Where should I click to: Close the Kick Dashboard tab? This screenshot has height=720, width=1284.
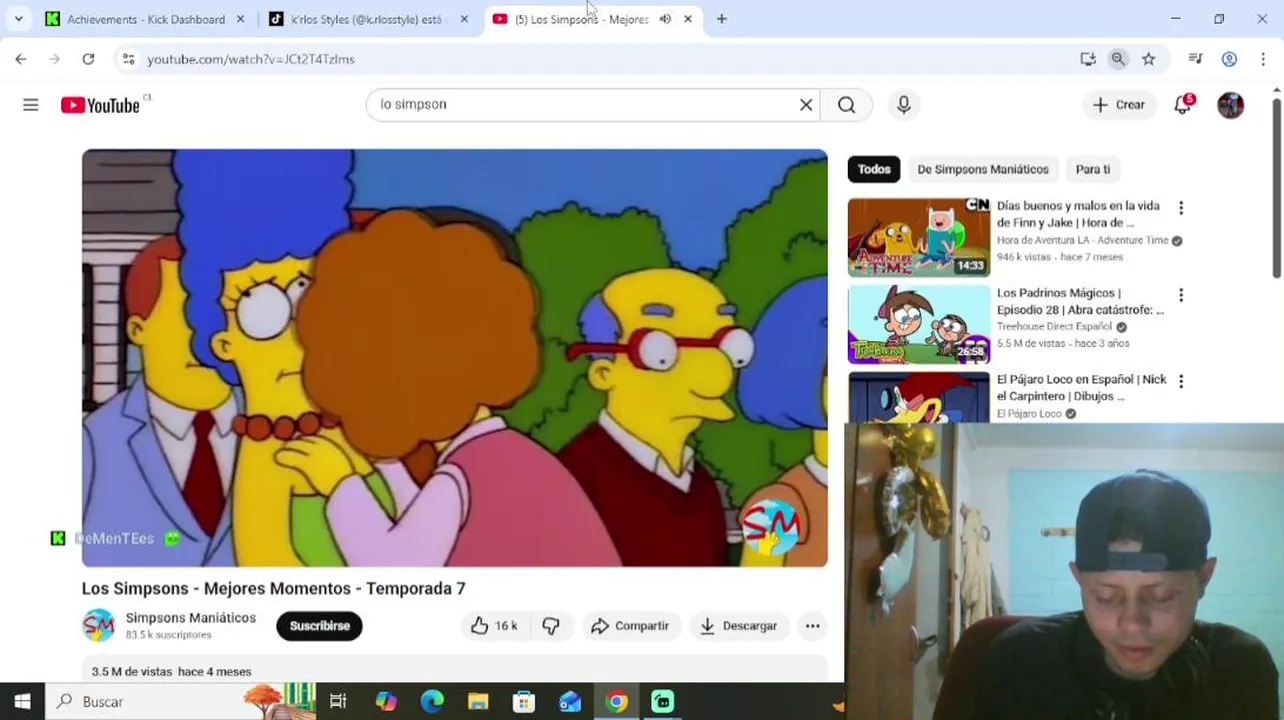[x=240, y=19]
